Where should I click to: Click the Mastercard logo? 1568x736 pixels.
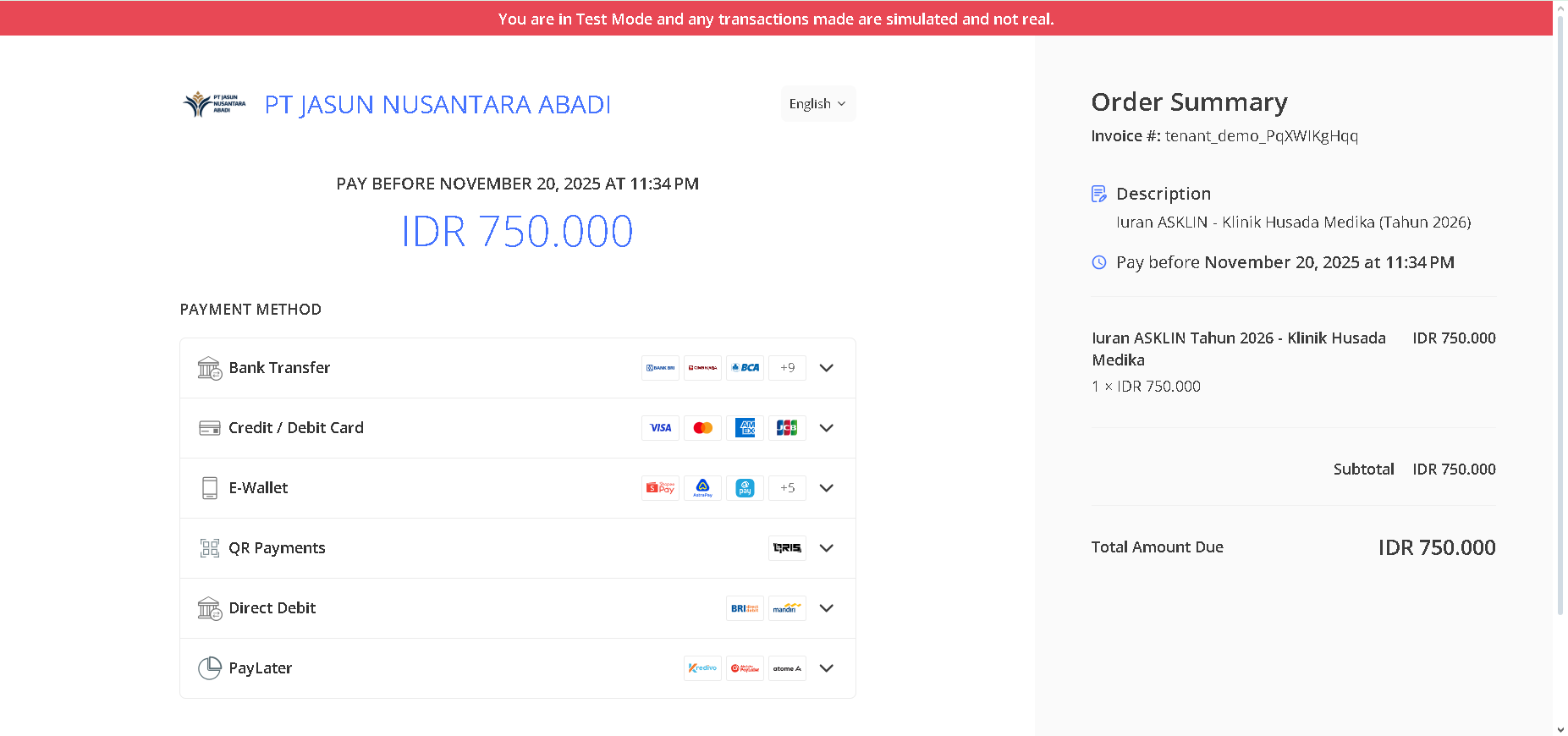point(702,428)
